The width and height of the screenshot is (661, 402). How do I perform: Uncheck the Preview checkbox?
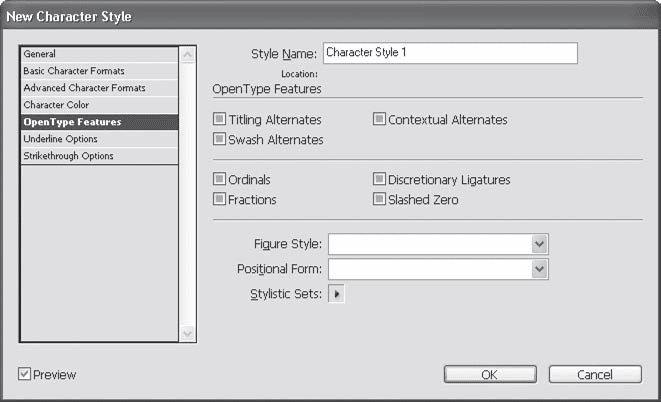[x=25, y=375]
